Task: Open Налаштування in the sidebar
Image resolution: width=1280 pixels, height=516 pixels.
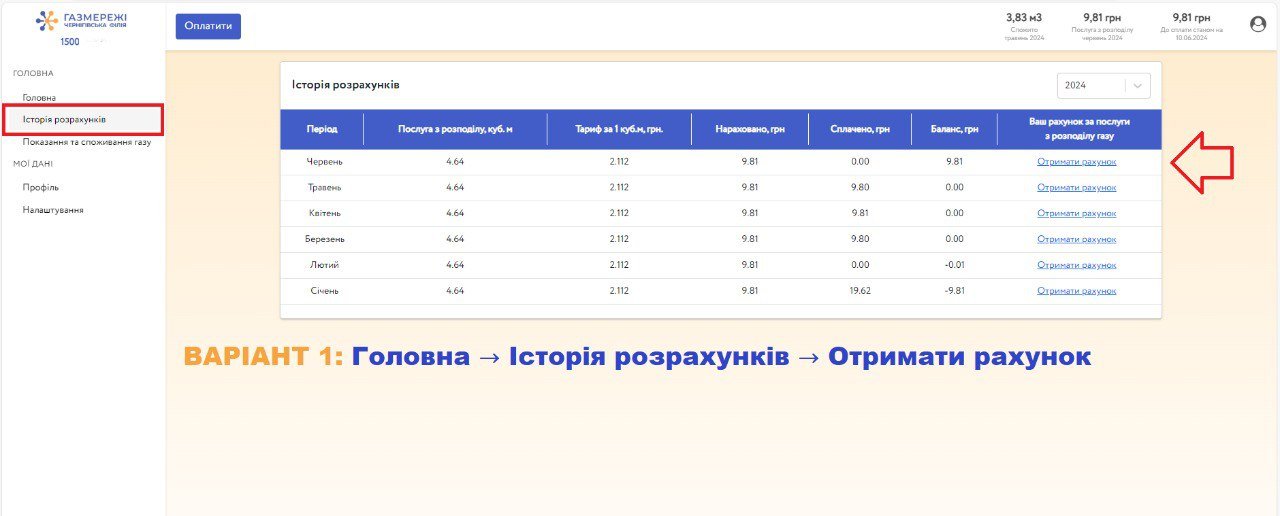Action: pyautogui.click(x=53, y=210)
